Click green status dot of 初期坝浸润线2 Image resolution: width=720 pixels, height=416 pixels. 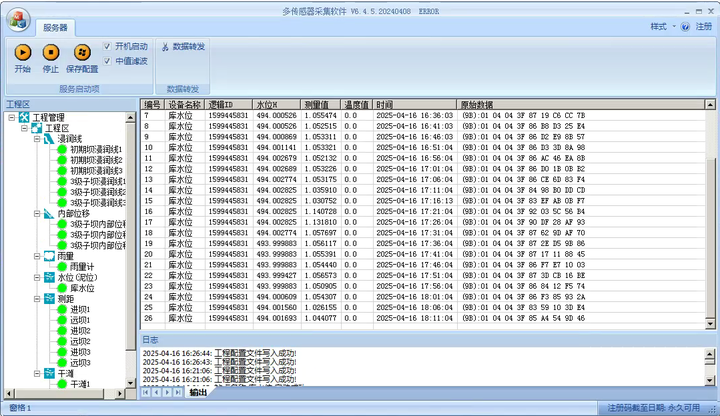tap(62, 160)
